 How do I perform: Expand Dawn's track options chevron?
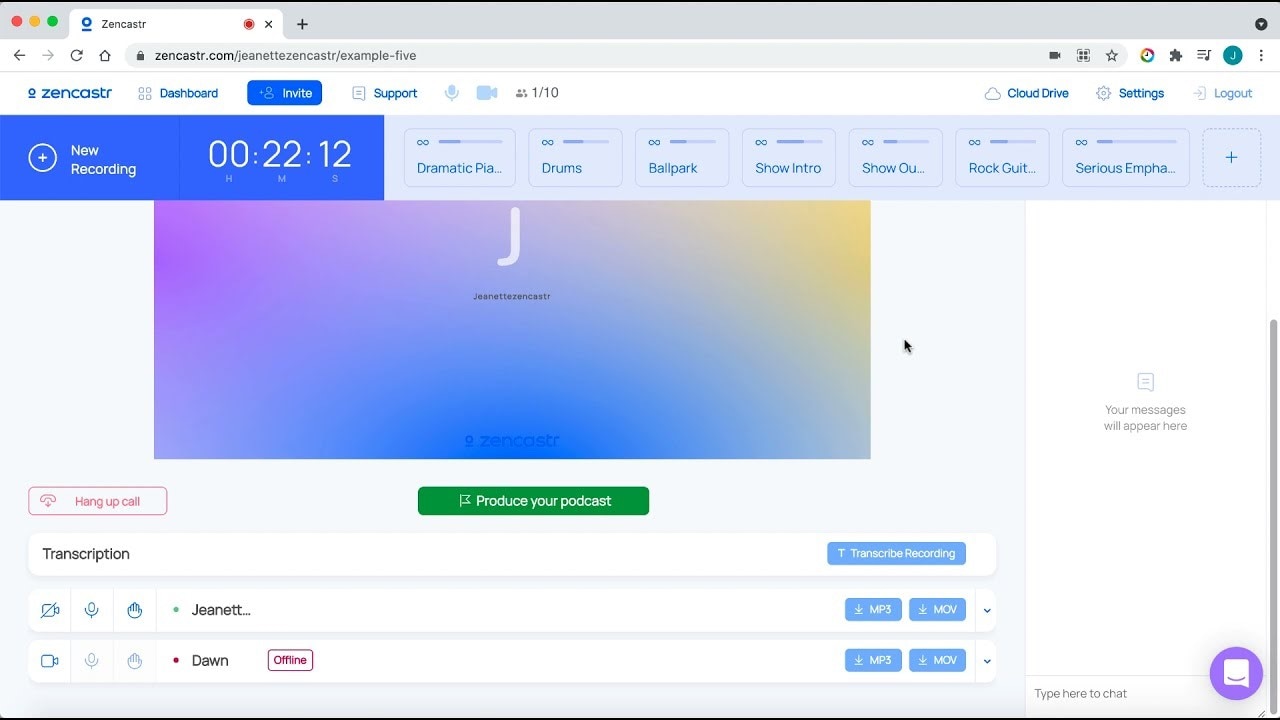click(x=987, y=661)
